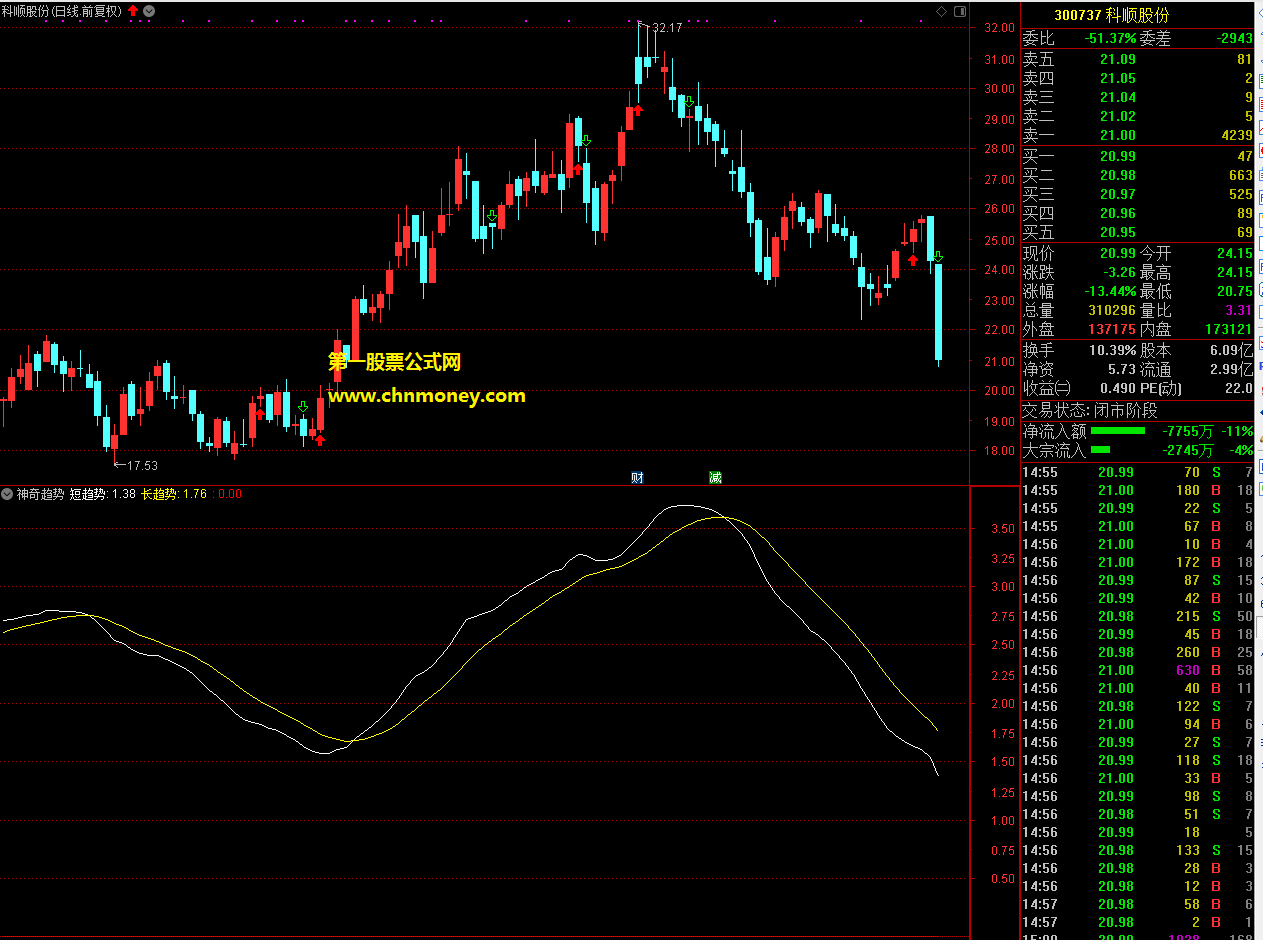Click the 股本 value 6.09亿
Viewport: 1263px width, 940px height.
tap(1231, 350)
